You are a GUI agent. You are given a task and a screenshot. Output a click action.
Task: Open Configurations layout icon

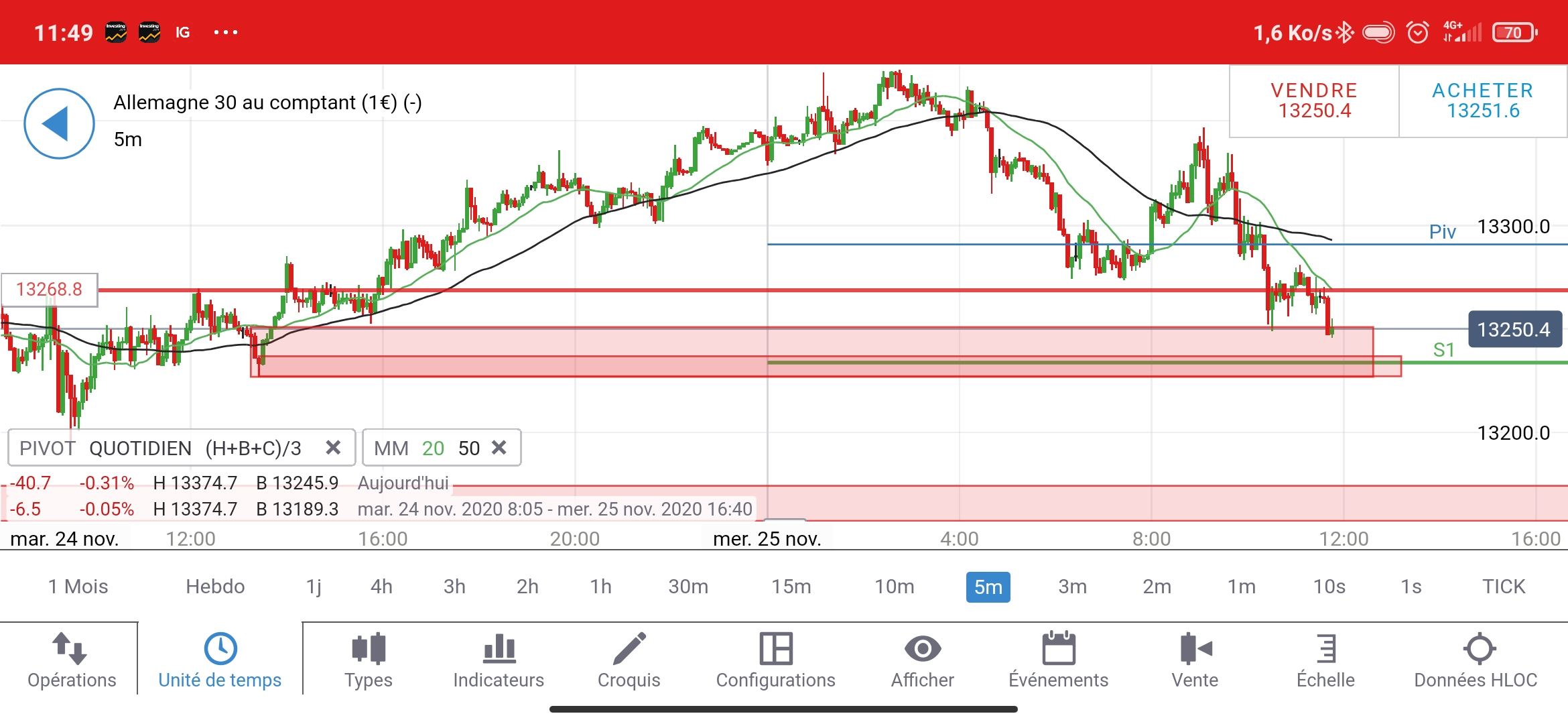coord(775,649)
